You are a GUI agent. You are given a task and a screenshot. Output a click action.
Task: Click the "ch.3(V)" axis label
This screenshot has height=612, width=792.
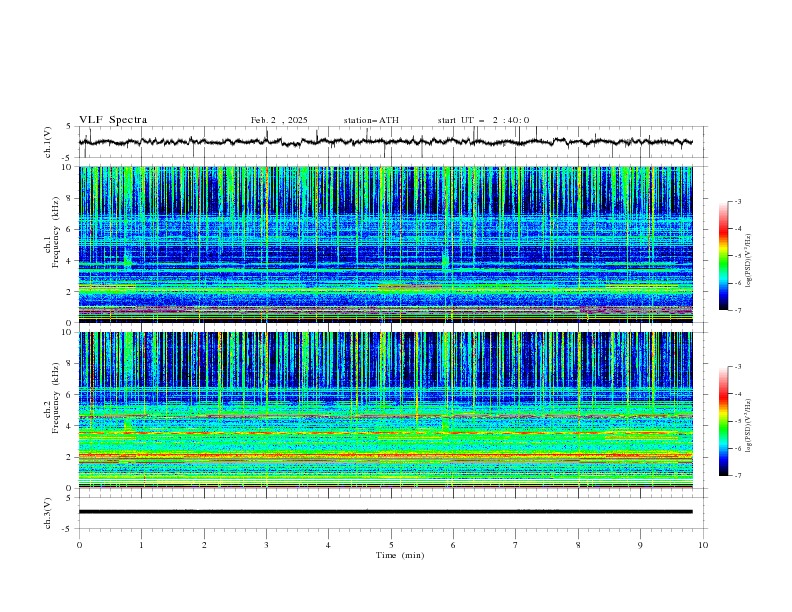tap(48, 513)
